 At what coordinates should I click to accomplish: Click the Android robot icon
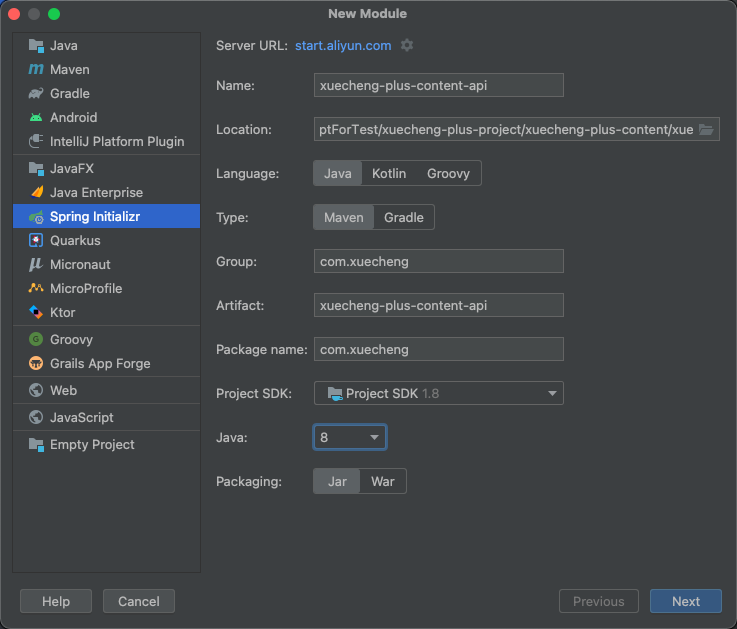36,118
